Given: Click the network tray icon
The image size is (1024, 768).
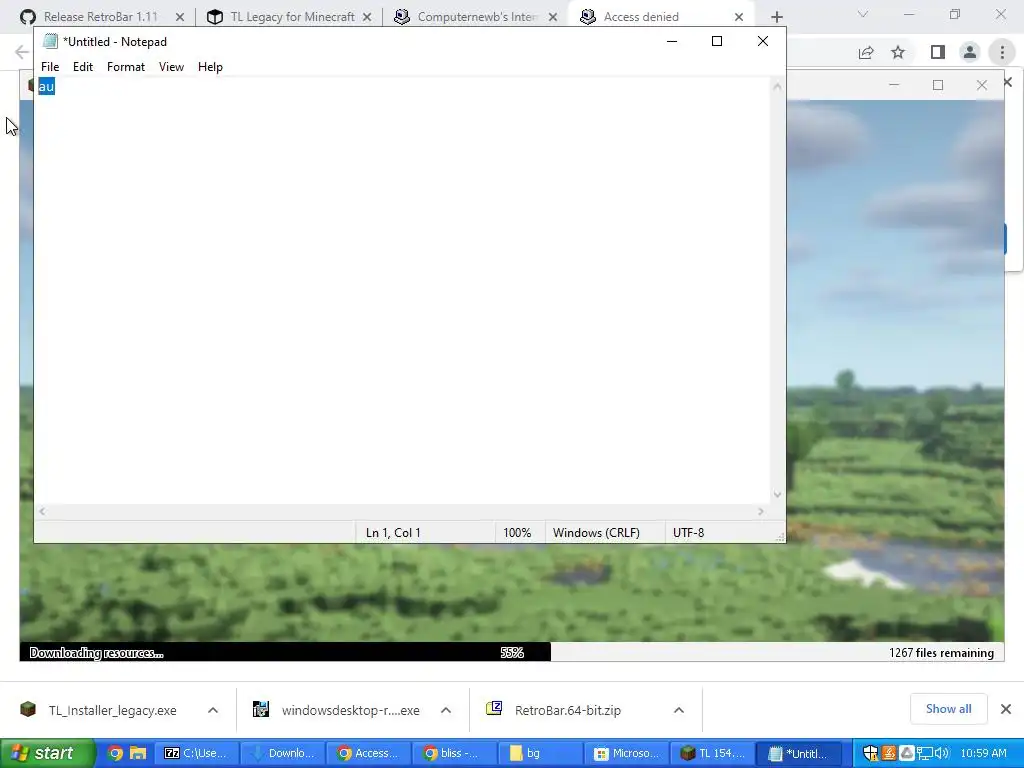Looking at the screenshot, I should click(x=924, y=753).
